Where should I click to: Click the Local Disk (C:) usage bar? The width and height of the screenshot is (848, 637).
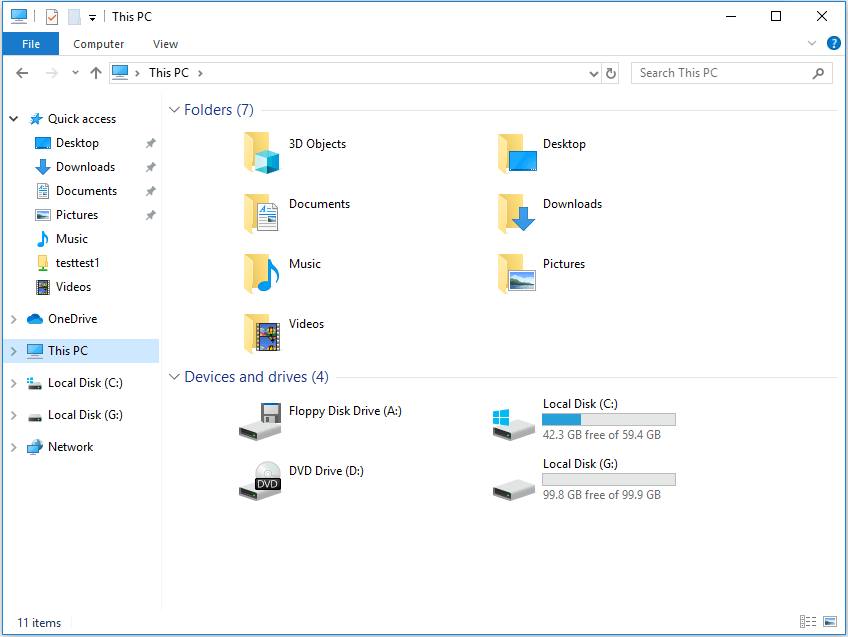click(609, 419)
